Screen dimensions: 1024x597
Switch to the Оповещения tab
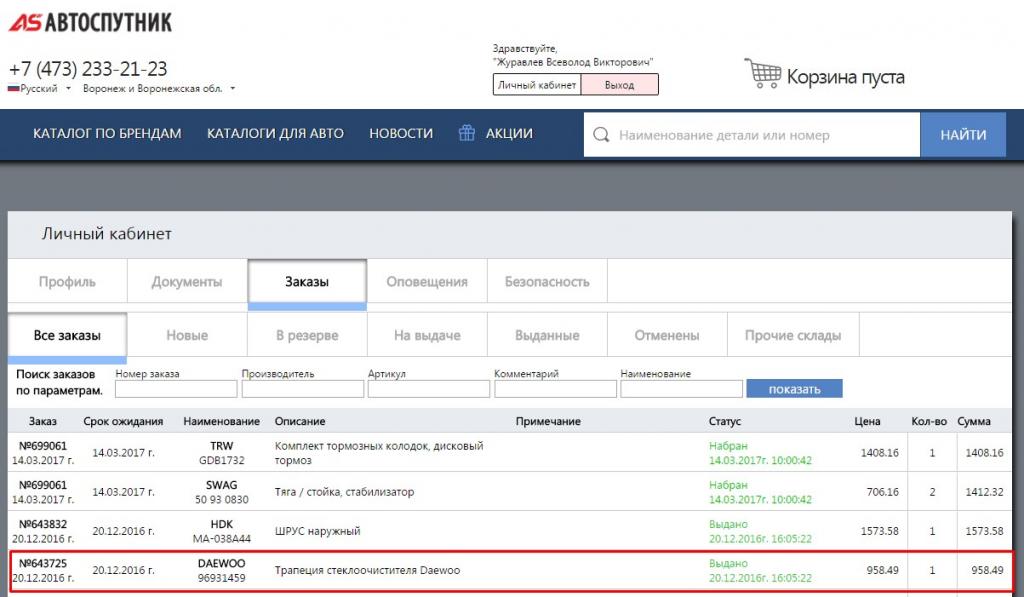coord(427,282)
